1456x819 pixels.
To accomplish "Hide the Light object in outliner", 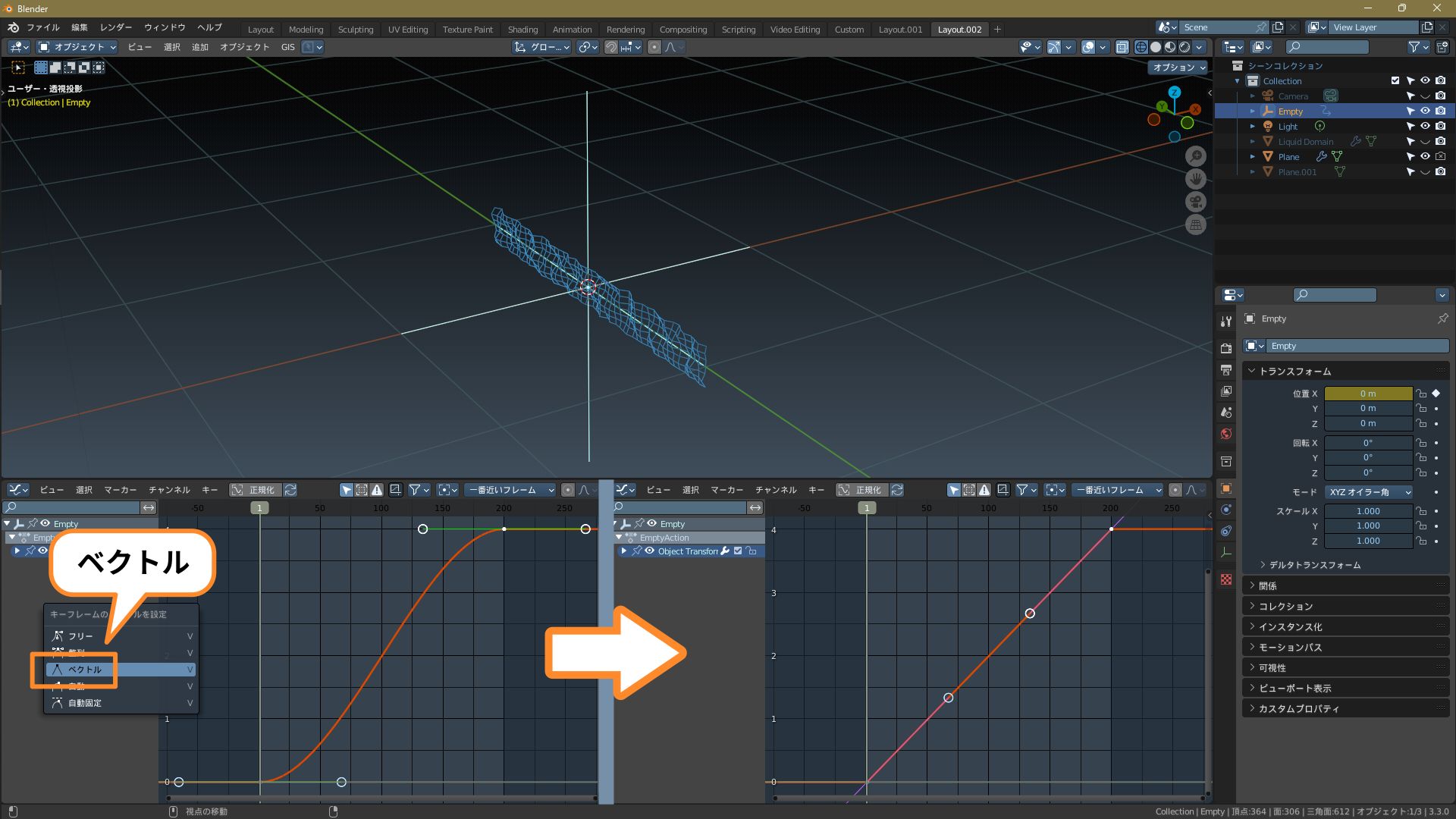I will [1425, 126].
